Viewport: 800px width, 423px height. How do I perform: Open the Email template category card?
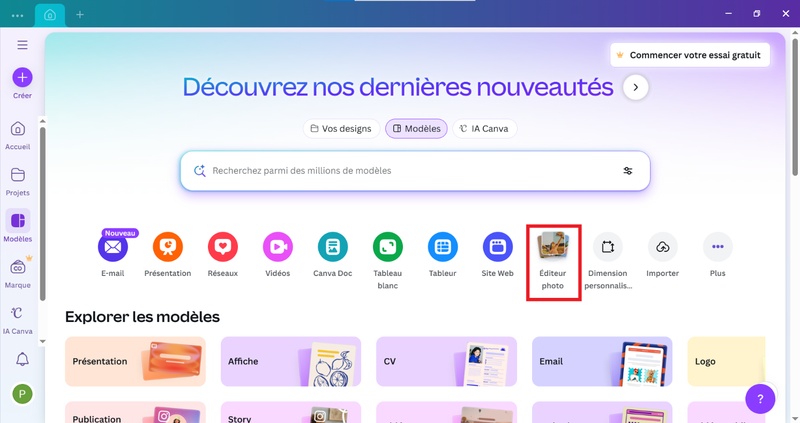coord(602,361)
